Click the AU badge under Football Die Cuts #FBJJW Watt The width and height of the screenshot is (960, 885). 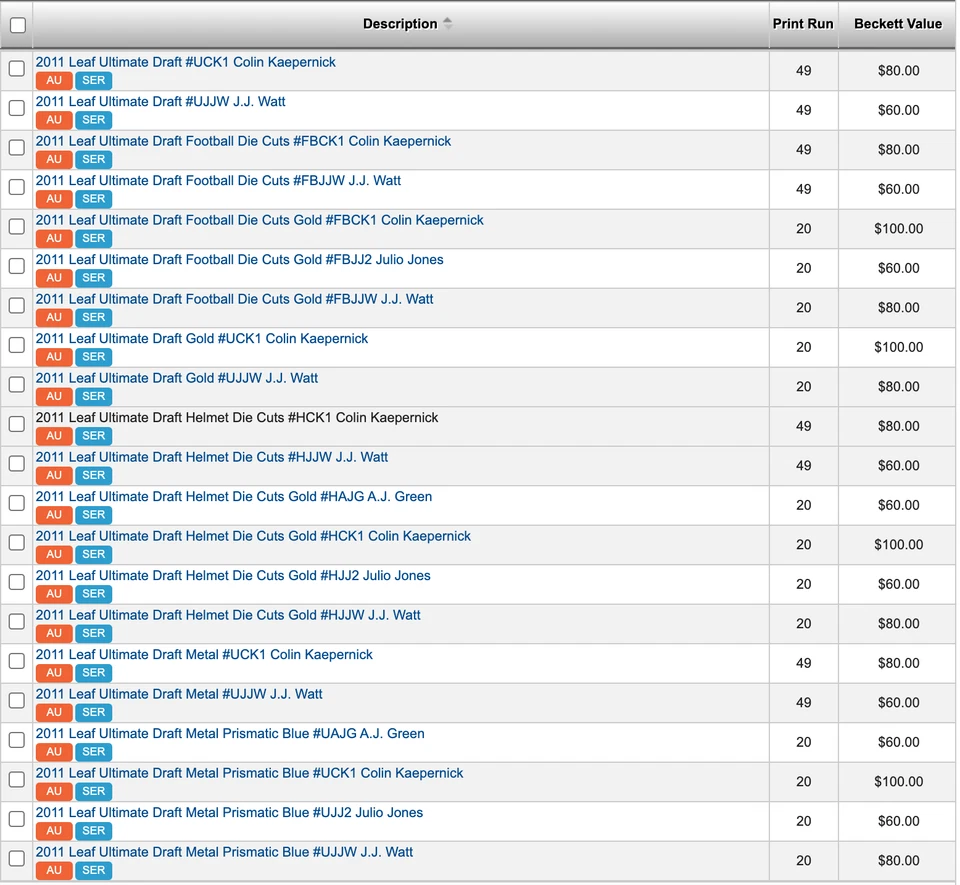coord(54,198)
